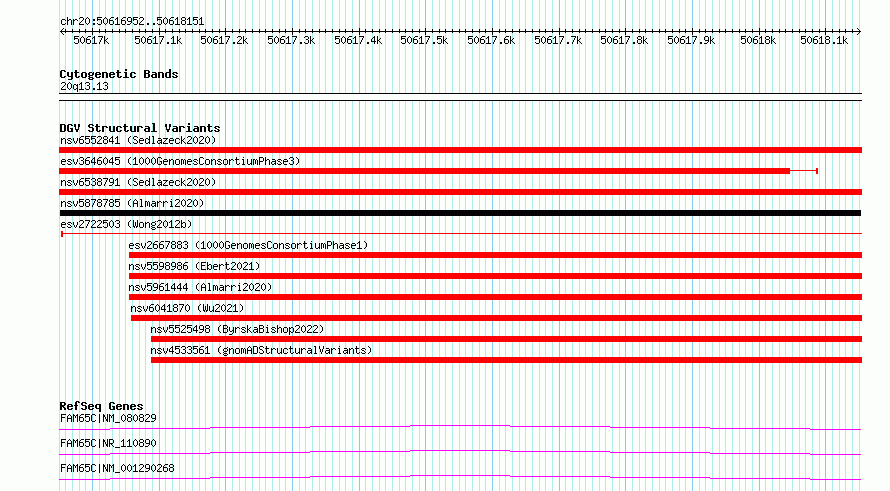Click the black bar under nsv5878785

coord(460,213)
